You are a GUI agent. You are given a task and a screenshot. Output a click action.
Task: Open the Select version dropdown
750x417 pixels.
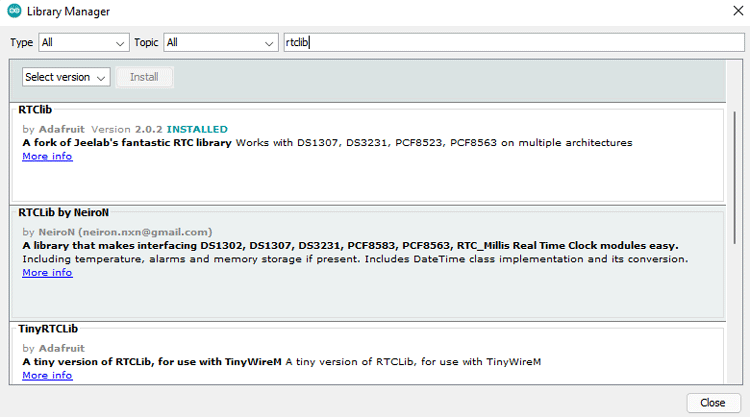66,77
